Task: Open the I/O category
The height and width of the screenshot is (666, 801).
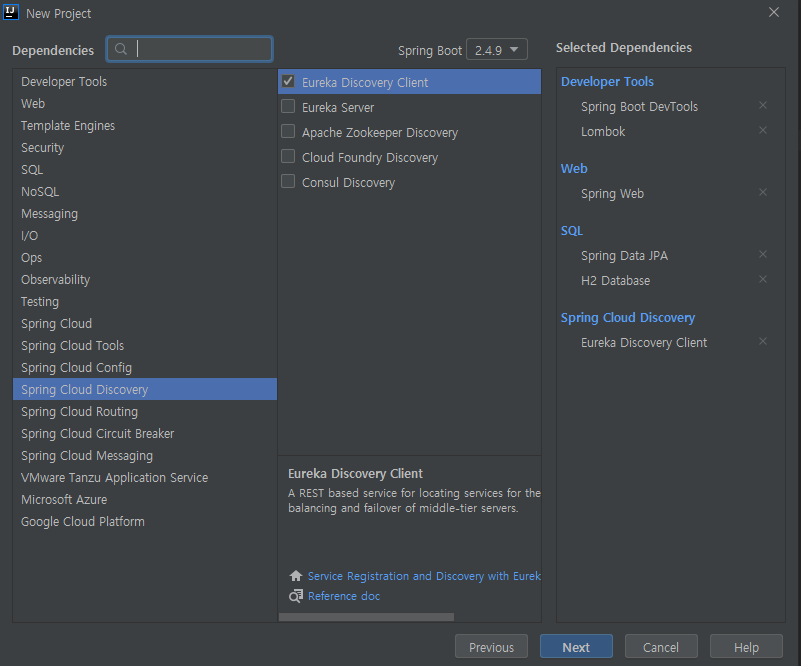Action: pos(145,235)
